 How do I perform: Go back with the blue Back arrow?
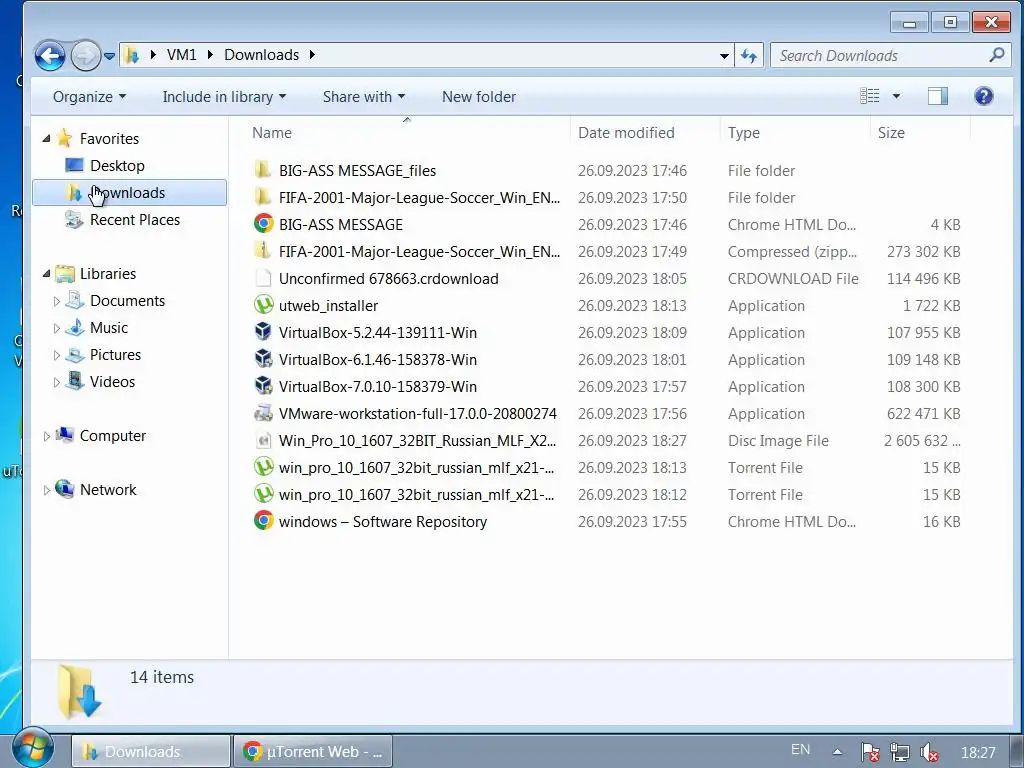click(50, 56)
